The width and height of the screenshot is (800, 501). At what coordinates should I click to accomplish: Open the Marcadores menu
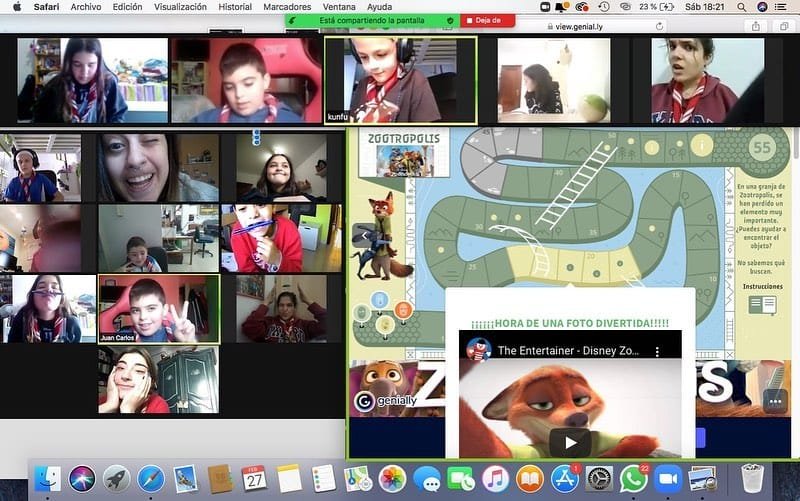(x=286, y=7)
